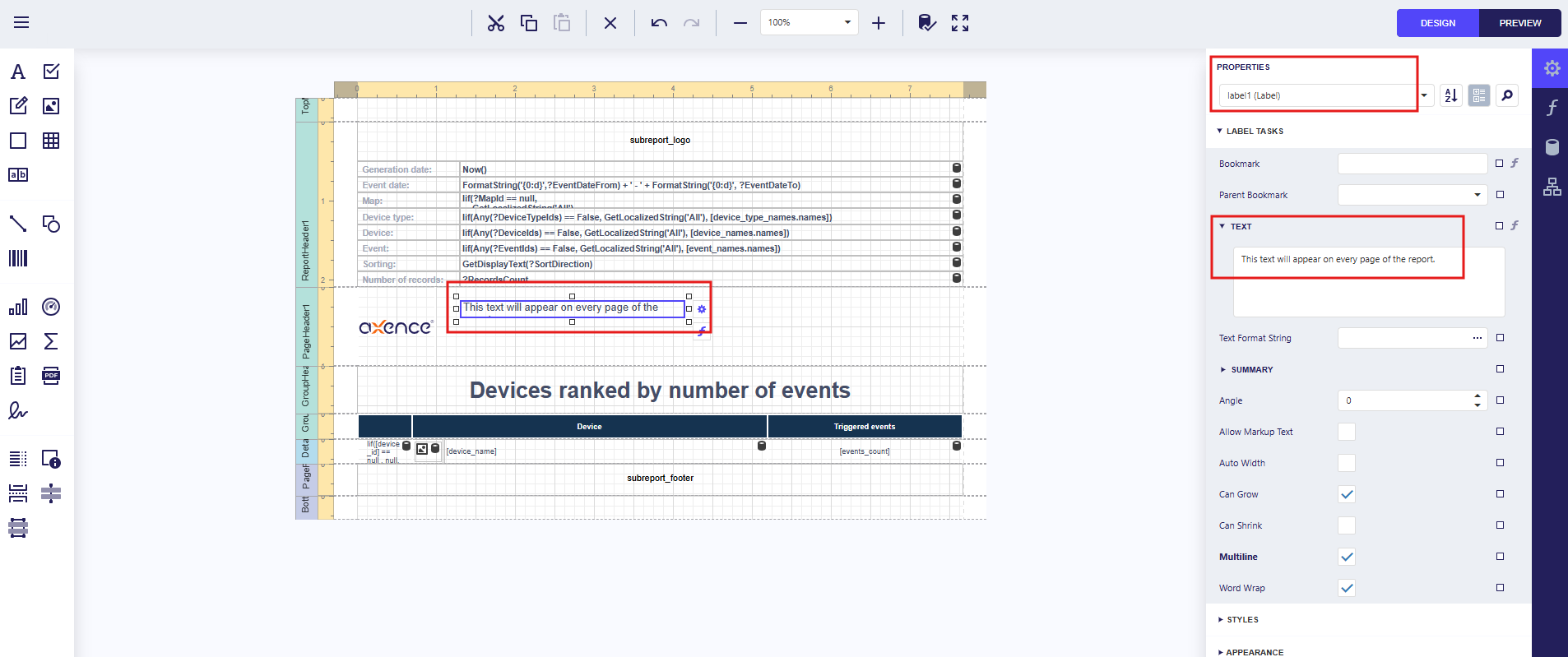Viewport: 1568px width, 657px height.
Task: Select the Gauge tool in toolbox
Action: [51, 307]
